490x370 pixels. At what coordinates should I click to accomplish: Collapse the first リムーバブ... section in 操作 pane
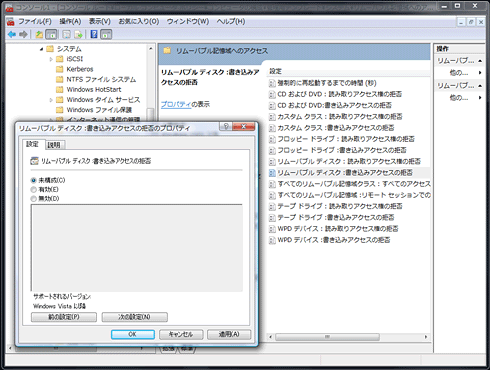tap(480, 61)
